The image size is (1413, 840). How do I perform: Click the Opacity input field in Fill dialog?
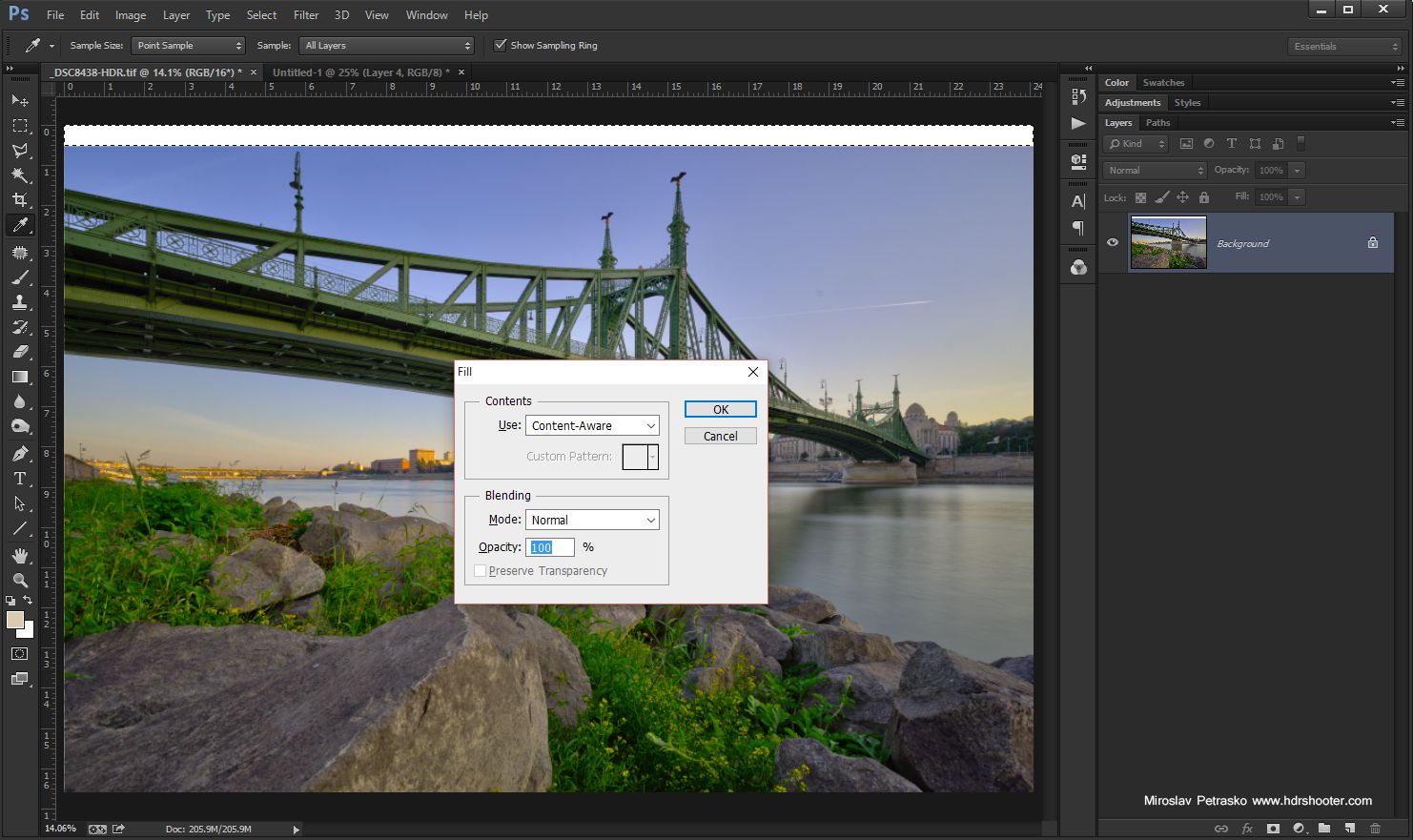coord(548,546)
